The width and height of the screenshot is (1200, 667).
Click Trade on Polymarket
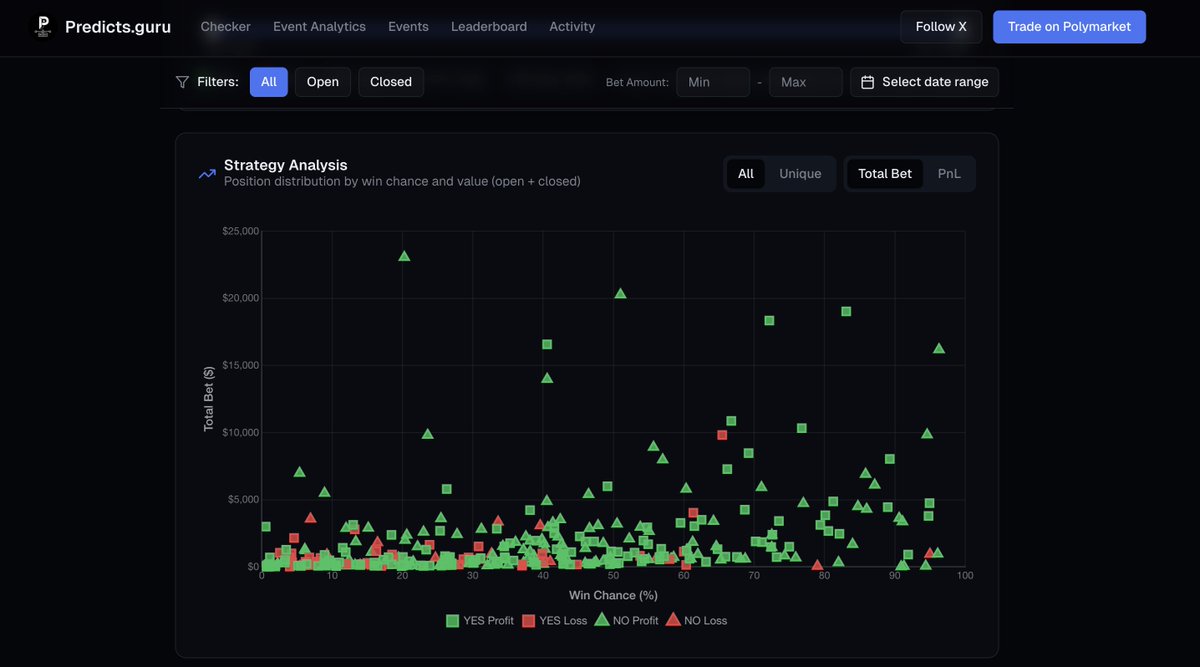(1069, 26)
